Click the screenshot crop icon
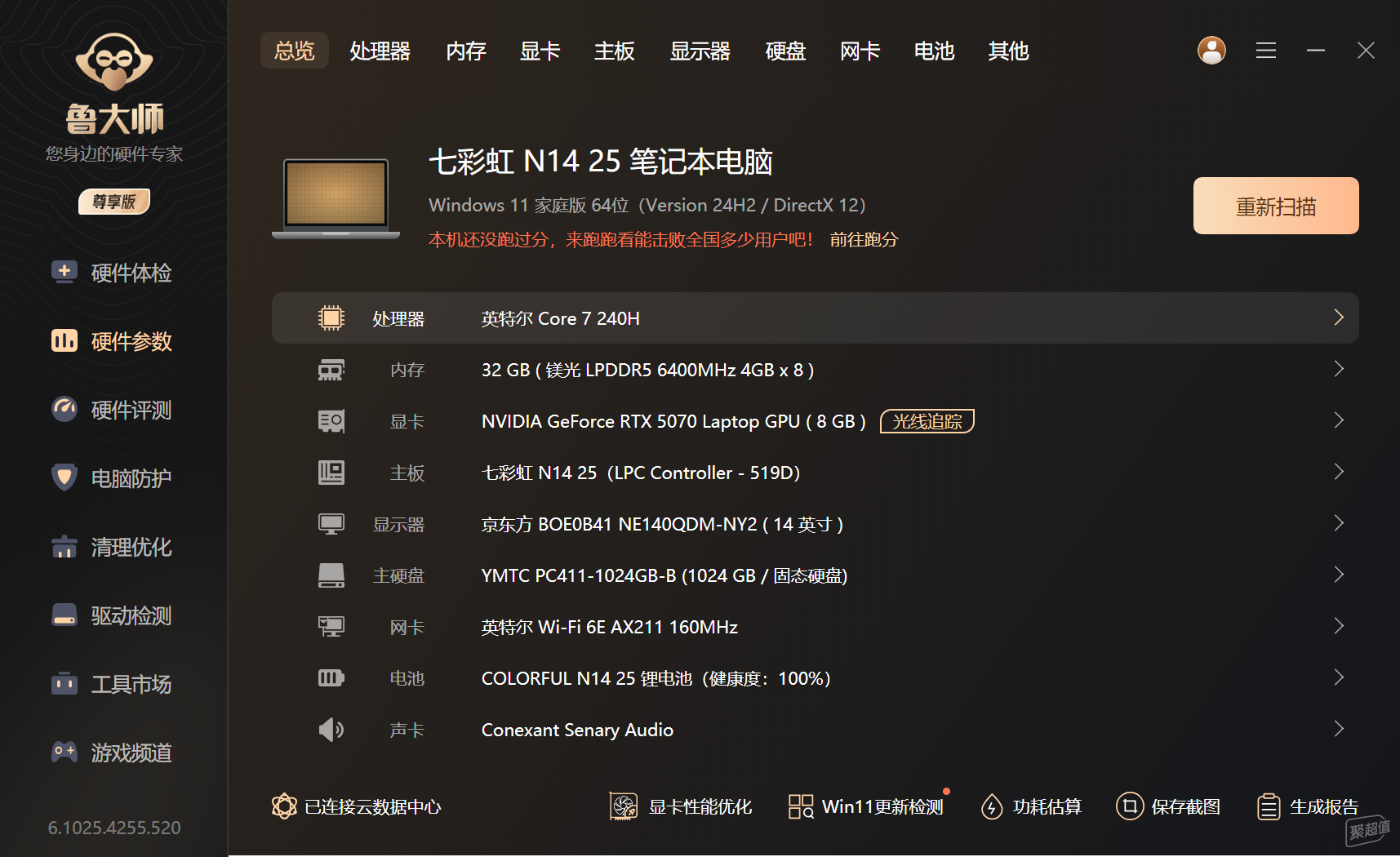The image size is (1400, 857). [x=1130, y=806]
